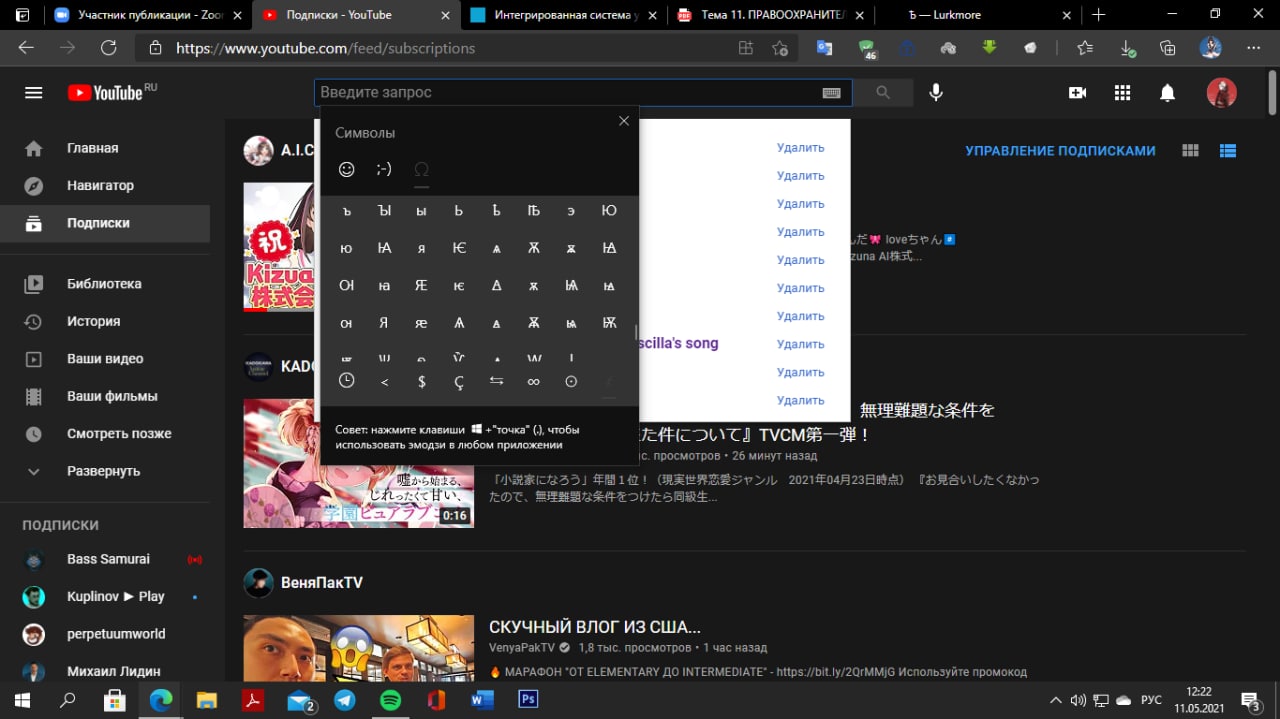Open Смотреть позже in sidebar
This screenshot has width=1280, height=719.
[105, 434]
